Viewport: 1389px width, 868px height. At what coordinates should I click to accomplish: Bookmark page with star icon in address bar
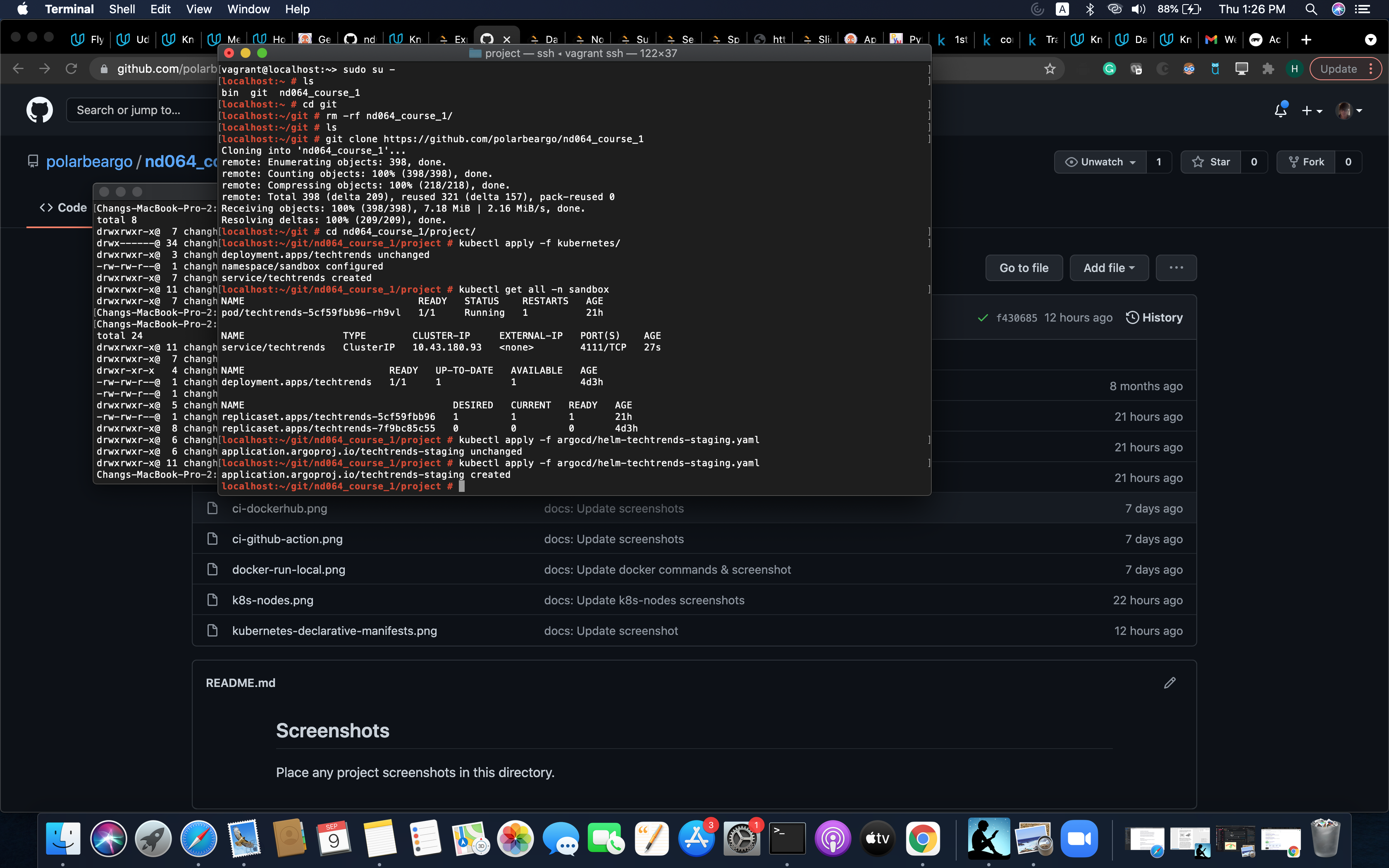[1050, 69]
